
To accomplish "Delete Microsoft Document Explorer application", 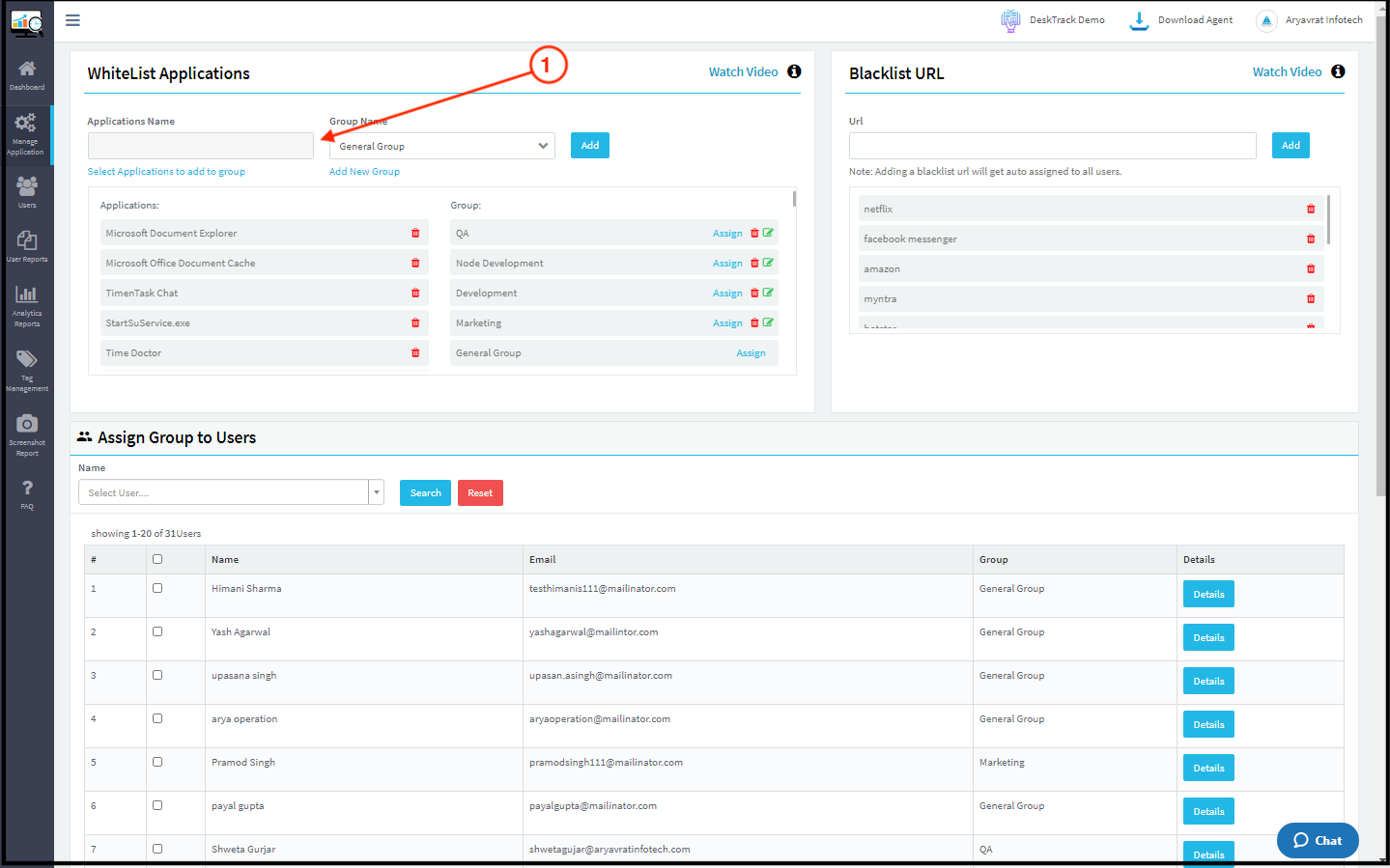I will click(415, 233).
